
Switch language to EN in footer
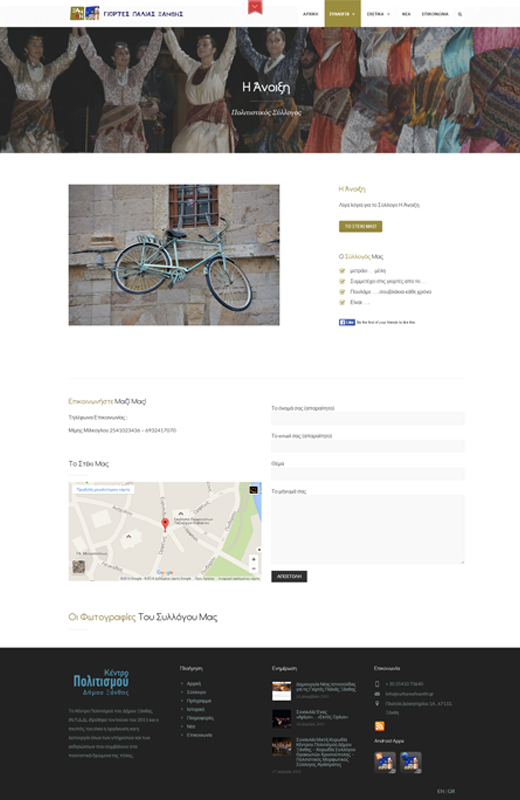(x=440, y=791)
